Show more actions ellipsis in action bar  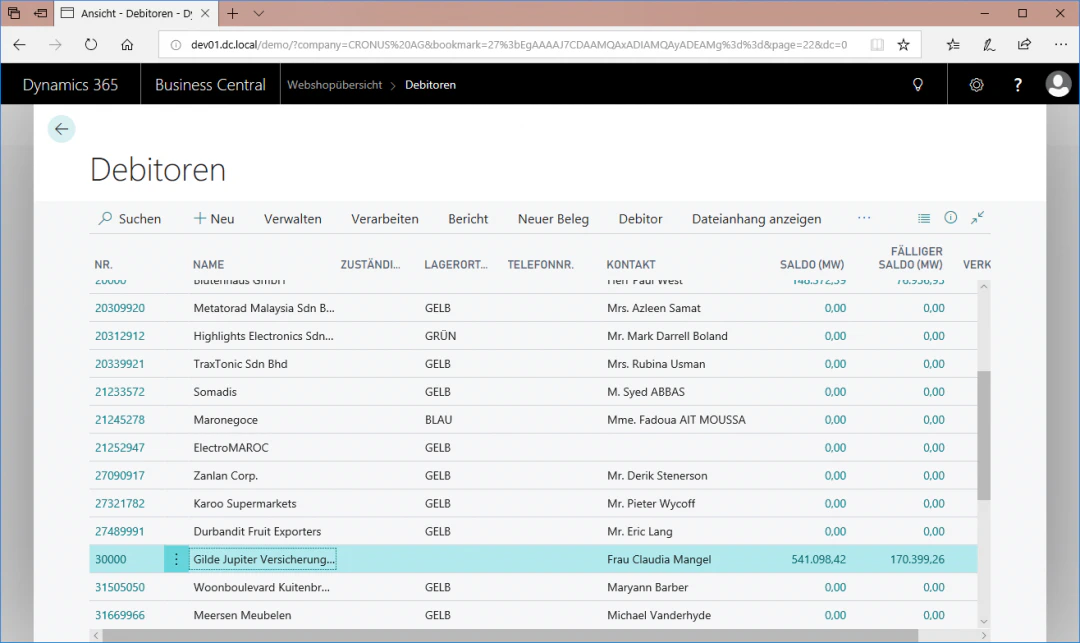[x=864, y=218]
